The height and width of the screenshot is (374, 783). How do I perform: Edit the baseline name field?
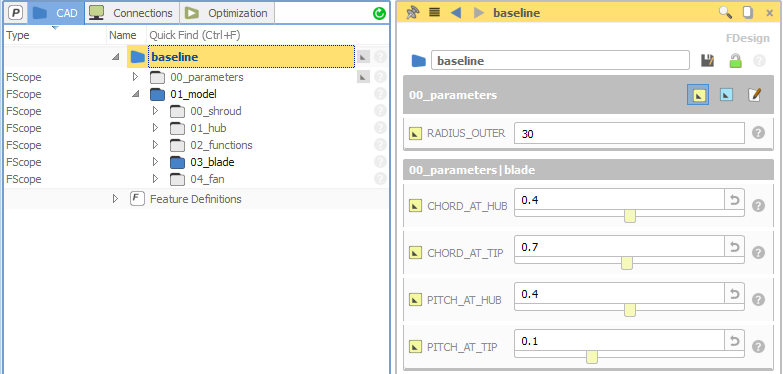(x=560, y=61)
